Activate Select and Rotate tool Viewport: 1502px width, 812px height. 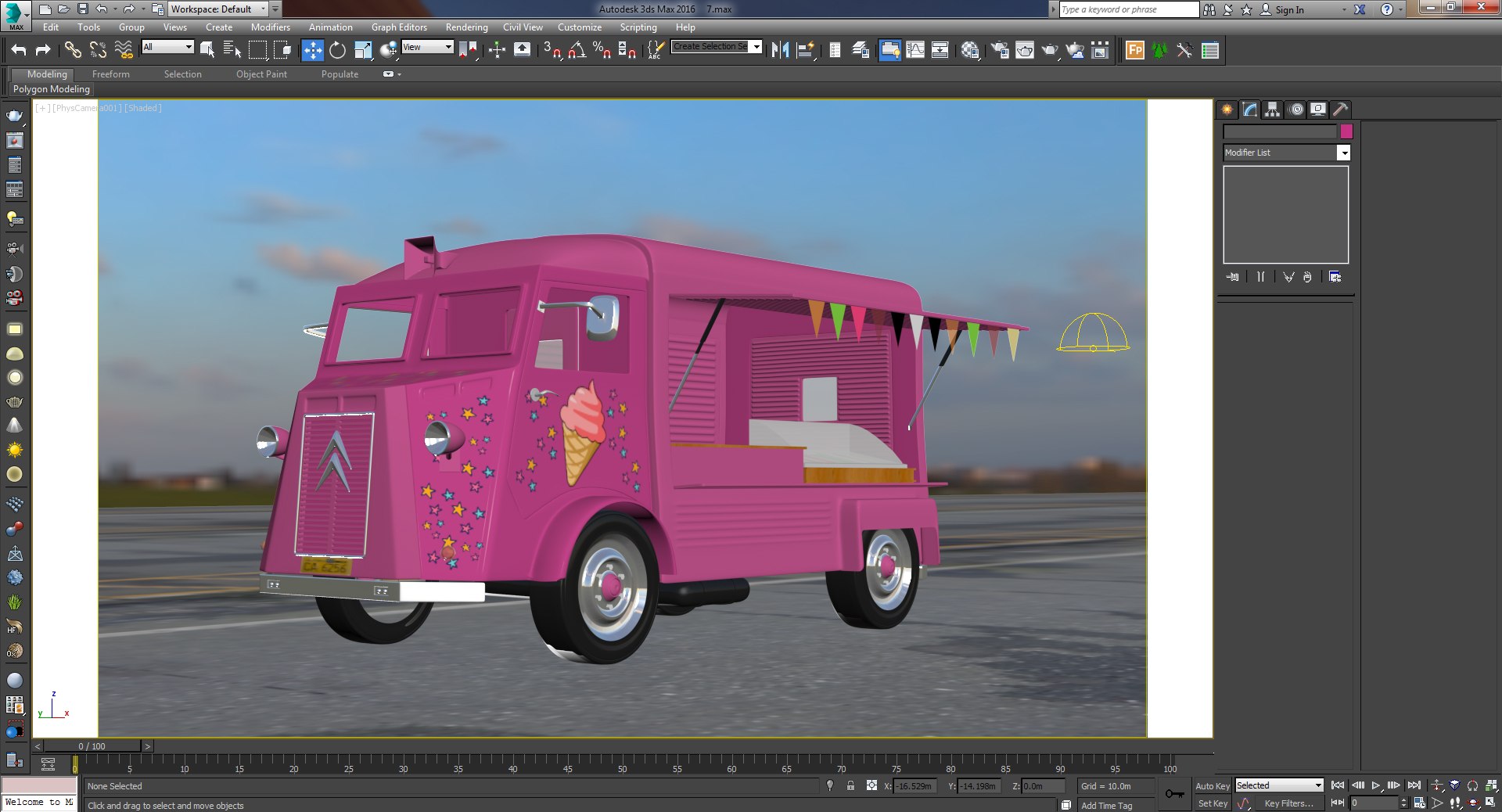click(337, 50)
